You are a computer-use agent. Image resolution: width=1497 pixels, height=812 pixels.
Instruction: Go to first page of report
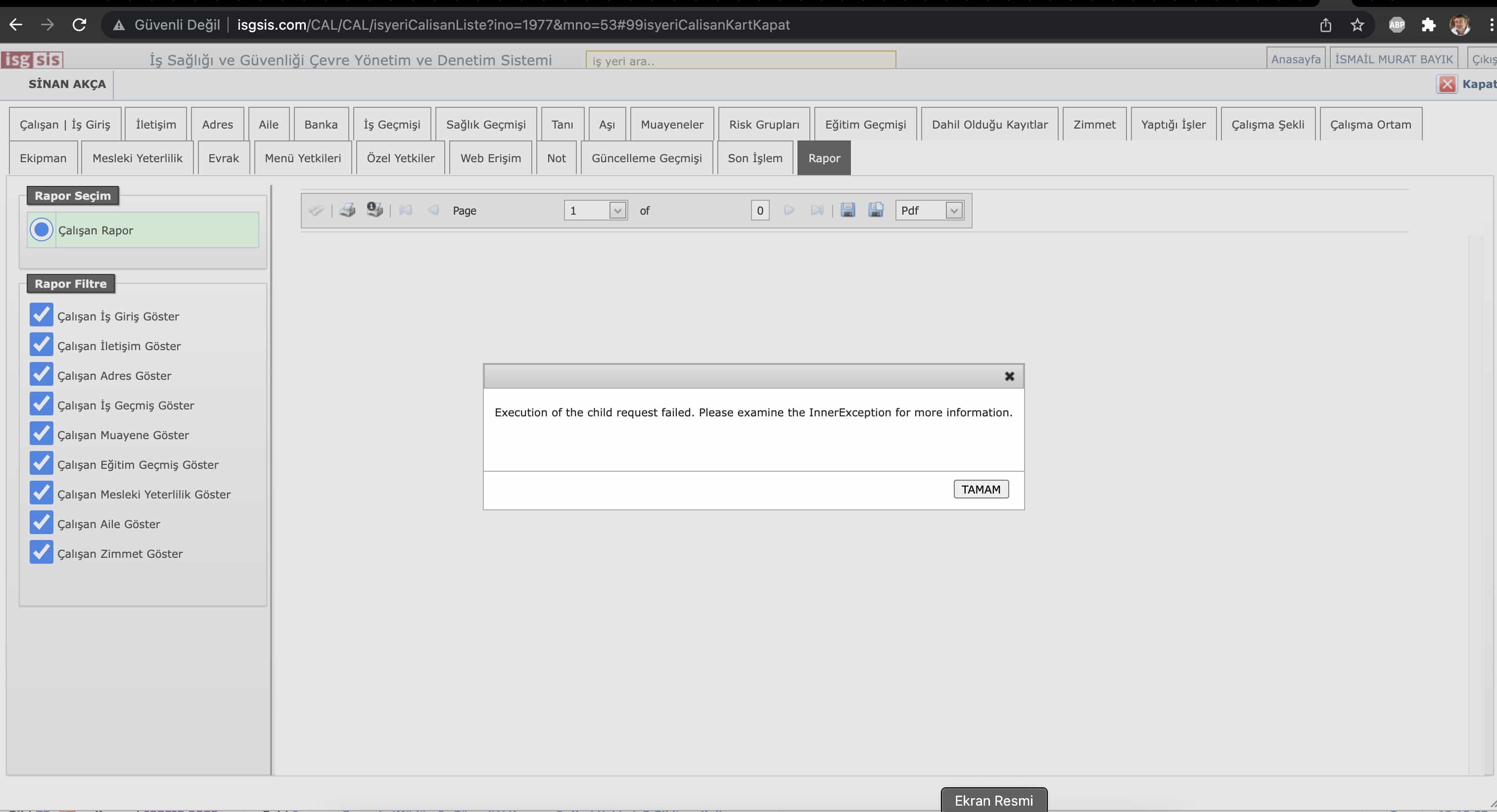click(406, 210)
